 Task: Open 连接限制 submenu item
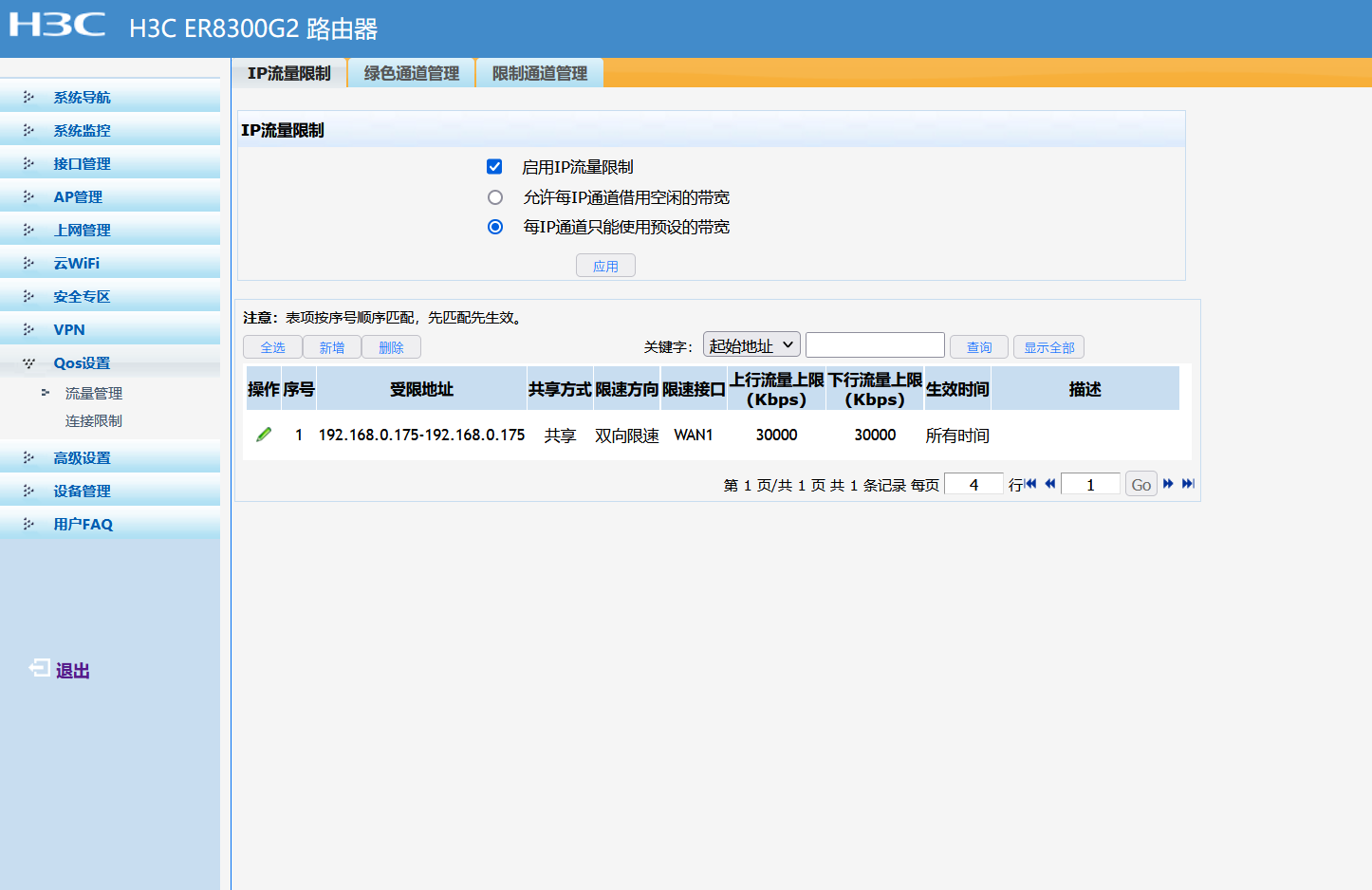coord(94,420)
